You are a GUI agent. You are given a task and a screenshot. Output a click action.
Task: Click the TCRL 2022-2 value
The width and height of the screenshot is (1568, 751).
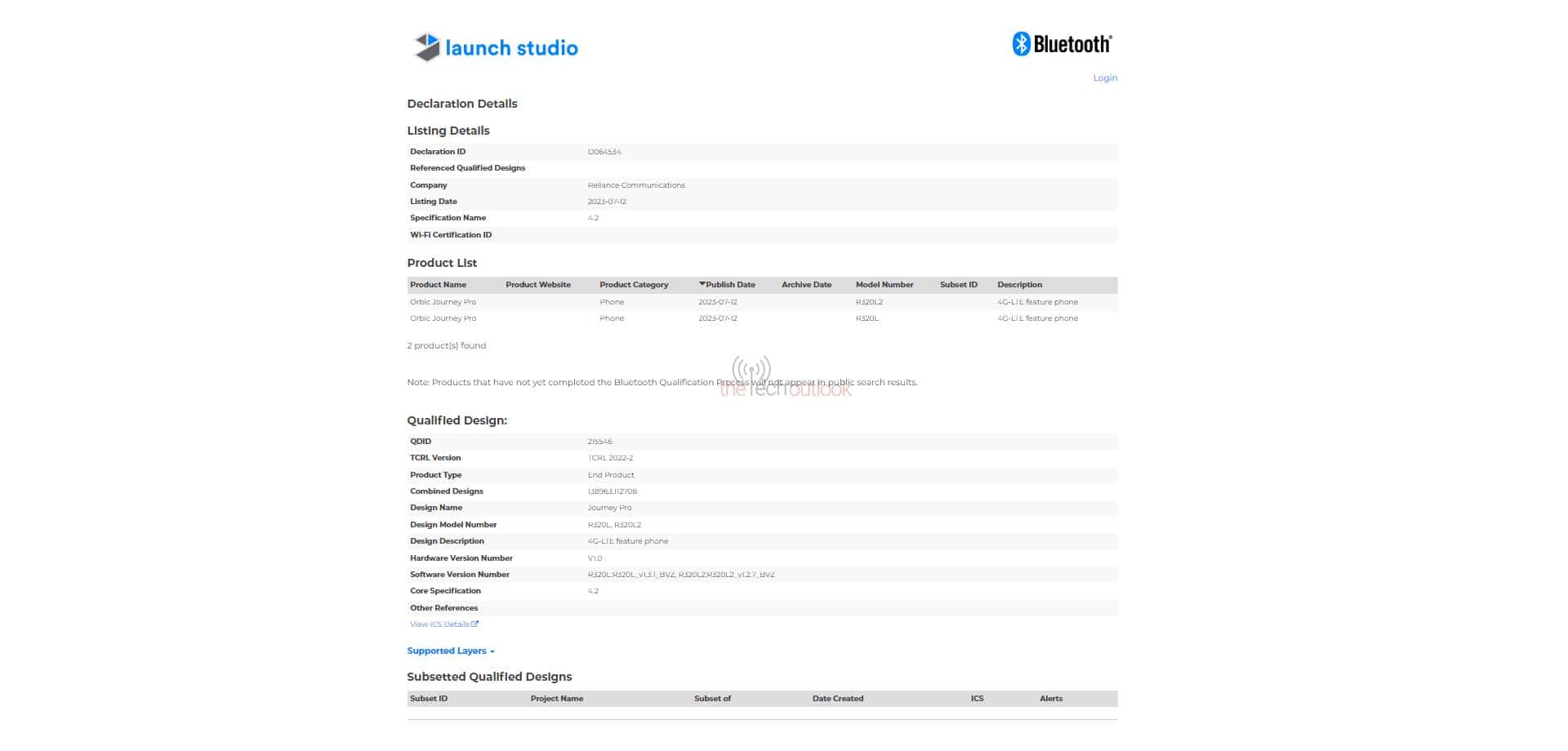point(610,458)
